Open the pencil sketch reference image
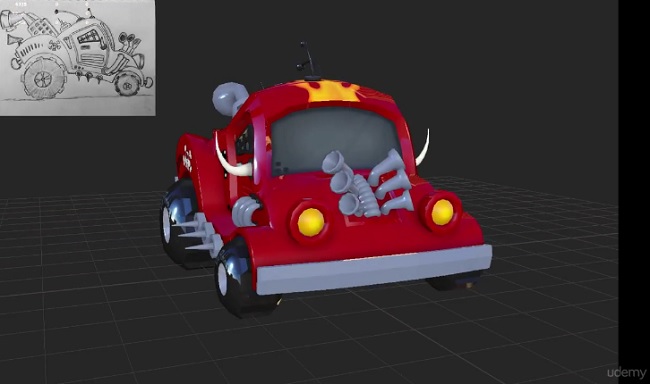Image resolution: width=650 pixels, height=384 pixels. (x=78, y=58)
